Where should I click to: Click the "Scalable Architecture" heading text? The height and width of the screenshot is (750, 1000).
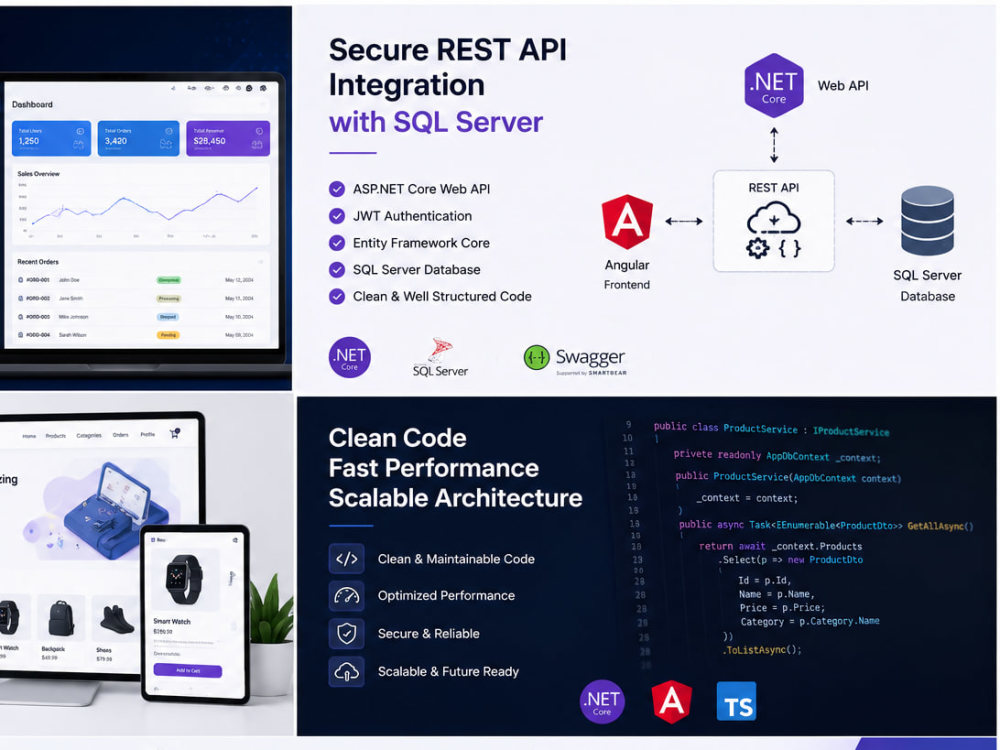pos(455,498)
